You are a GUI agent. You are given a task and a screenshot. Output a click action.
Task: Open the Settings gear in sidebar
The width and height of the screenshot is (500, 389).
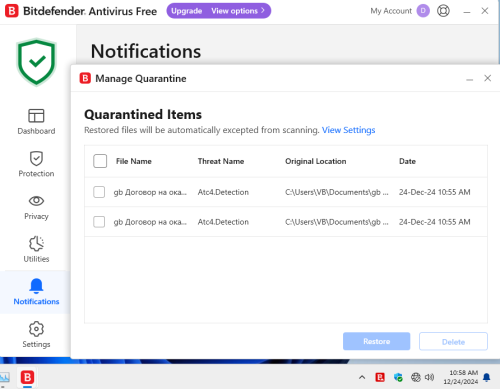[x=36, y=335]
